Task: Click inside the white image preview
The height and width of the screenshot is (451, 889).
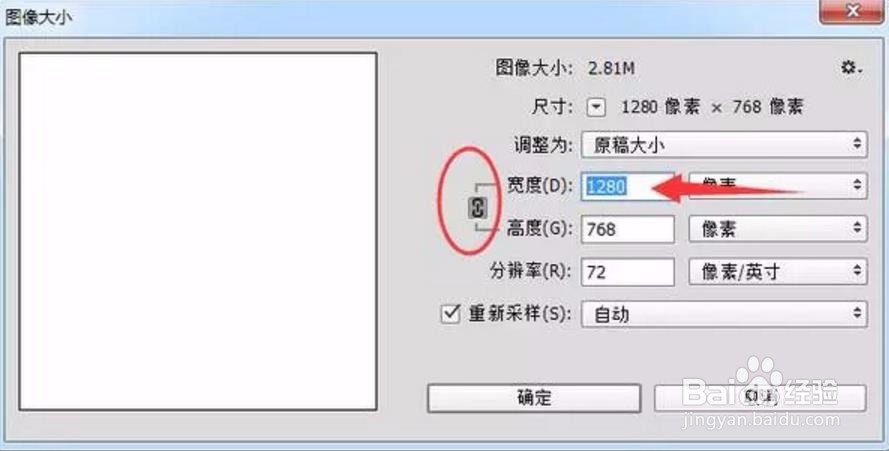Action: click(x=198, y=231)
